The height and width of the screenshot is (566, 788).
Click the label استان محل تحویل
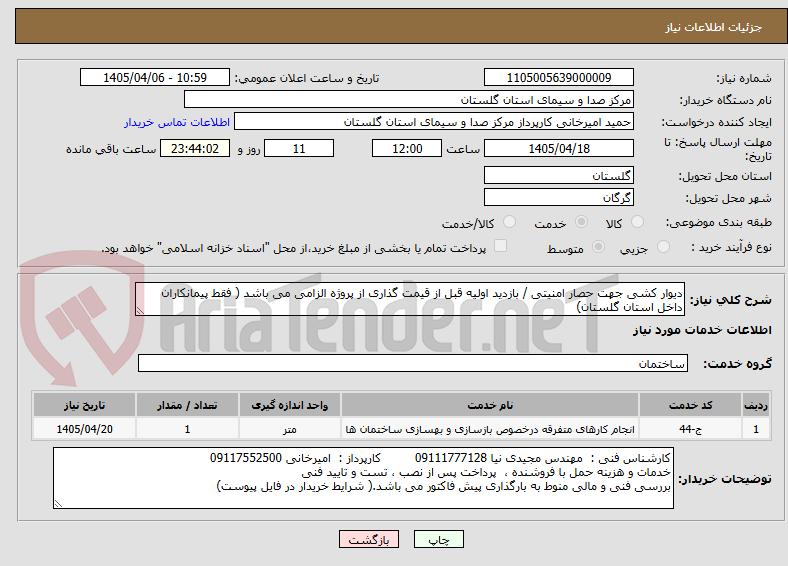pos(725,176)
